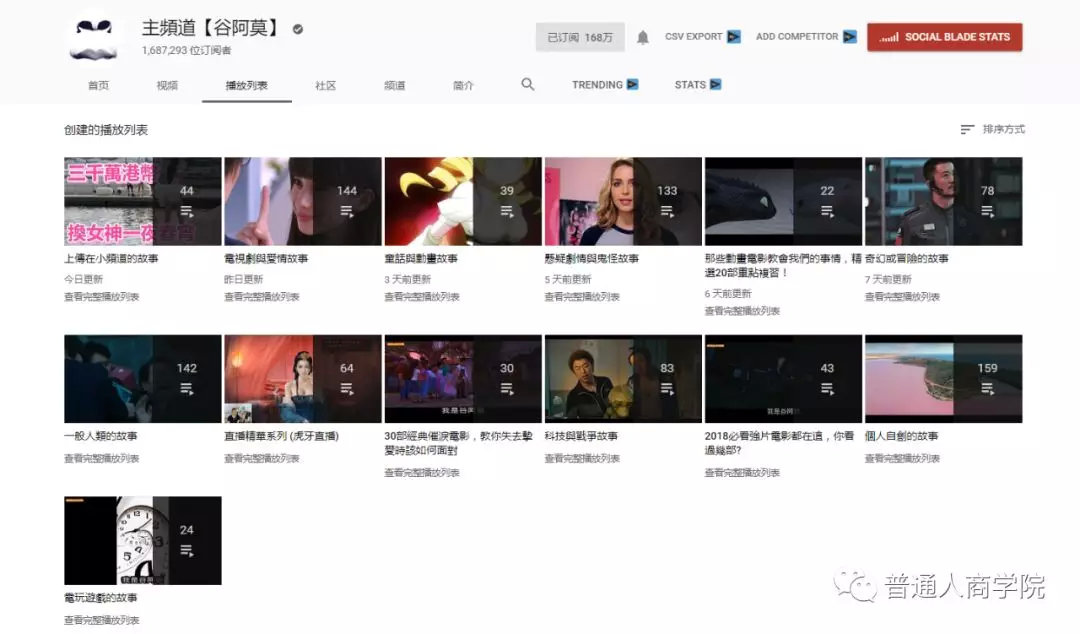
Task: Click the sort order icon labeled 排序方式
Action: [967, 130]
